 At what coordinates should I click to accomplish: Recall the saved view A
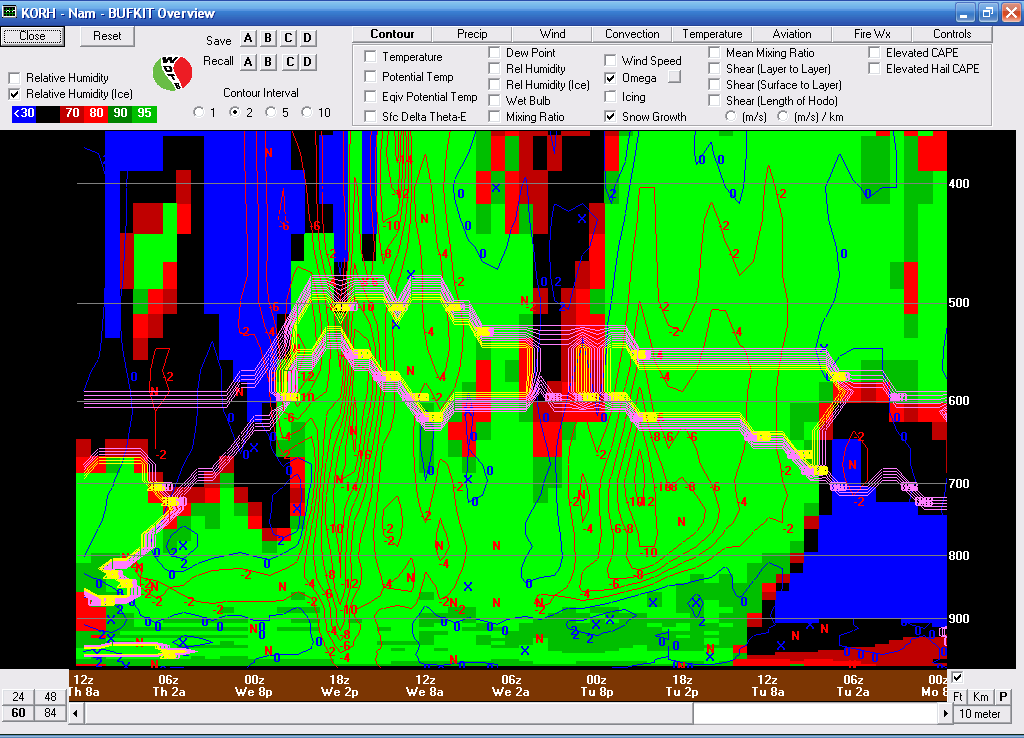(248, 62)
